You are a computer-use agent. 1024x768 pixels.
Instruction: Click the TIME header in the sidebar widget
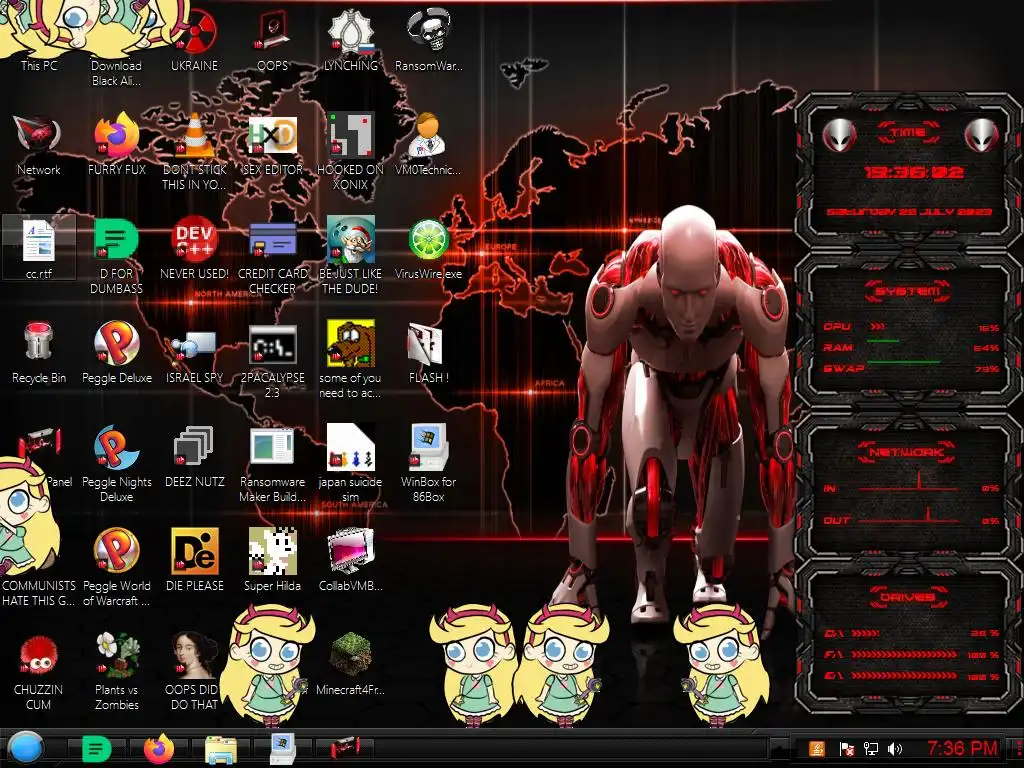[908, 133]
